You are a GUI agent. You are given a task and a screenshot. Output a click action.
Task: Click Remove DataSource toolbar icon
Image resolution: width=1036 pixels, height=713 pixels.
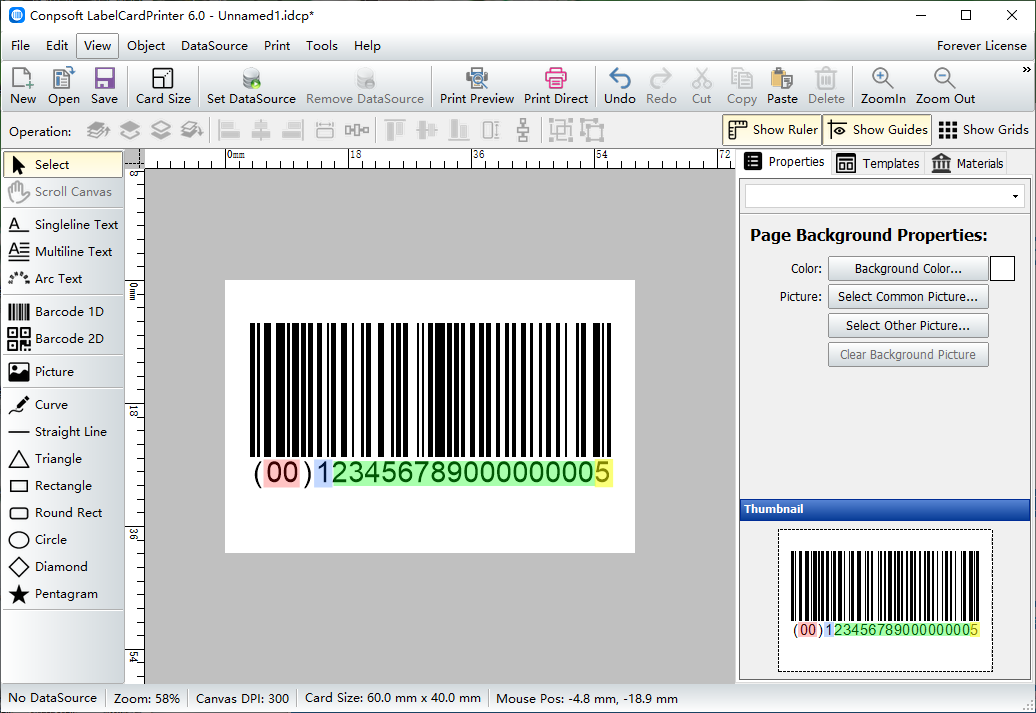pyautogui.click(x=365, y=86)
